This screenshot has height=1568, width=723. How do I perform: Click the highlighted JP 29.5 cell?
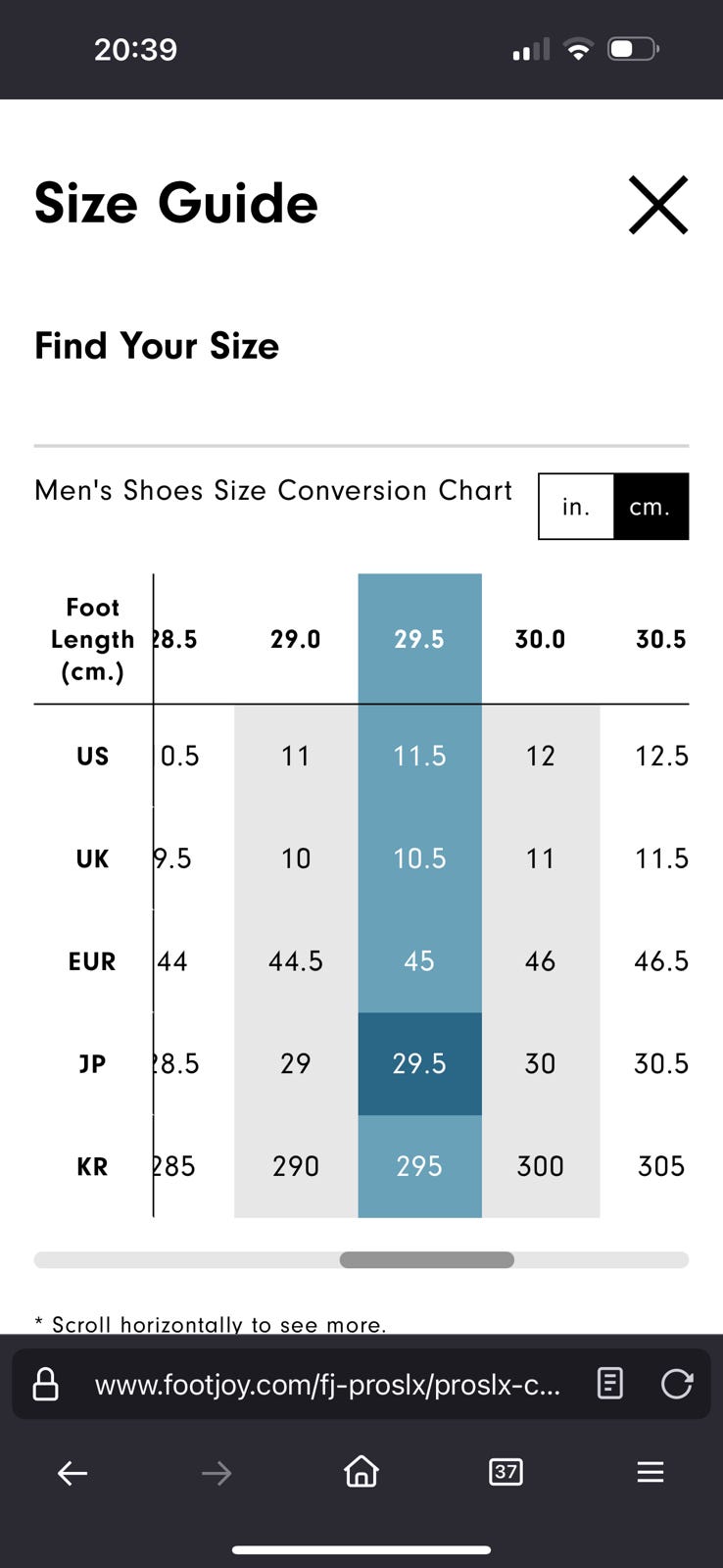pyautogui.click(x=419, y=1064)
